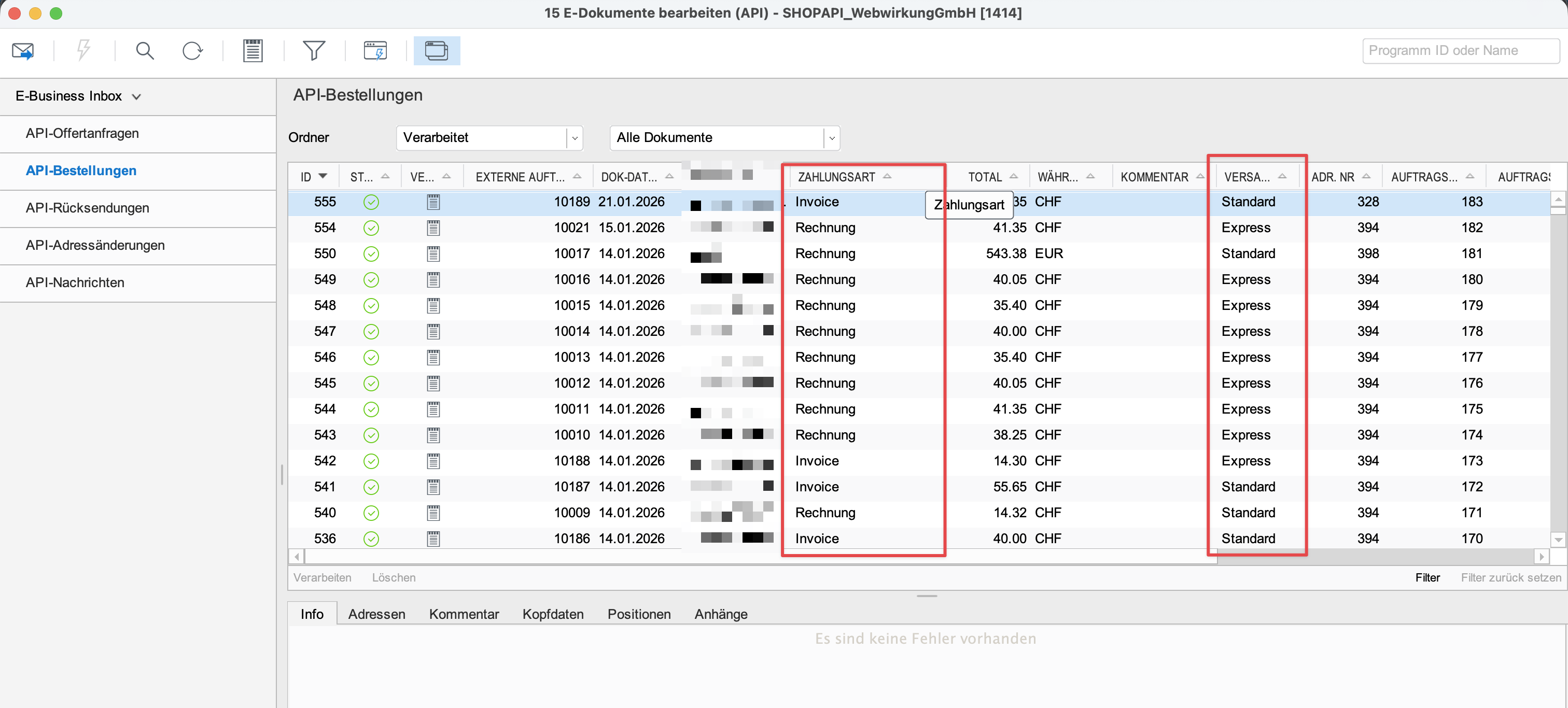Click the window with lightning bolt icon
This screenshot has width=1568, height=708.
[375, 50]
